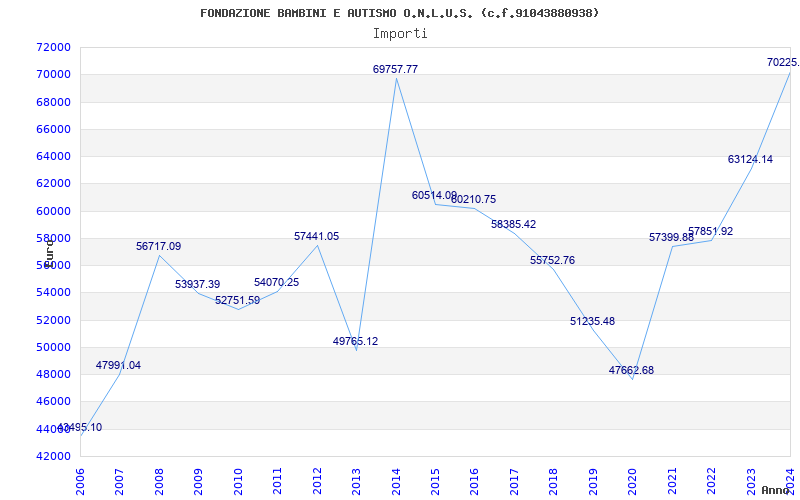Select year 2009 on the axis
The height and width of the screenshot is (500, 800).
click(198, 481)
